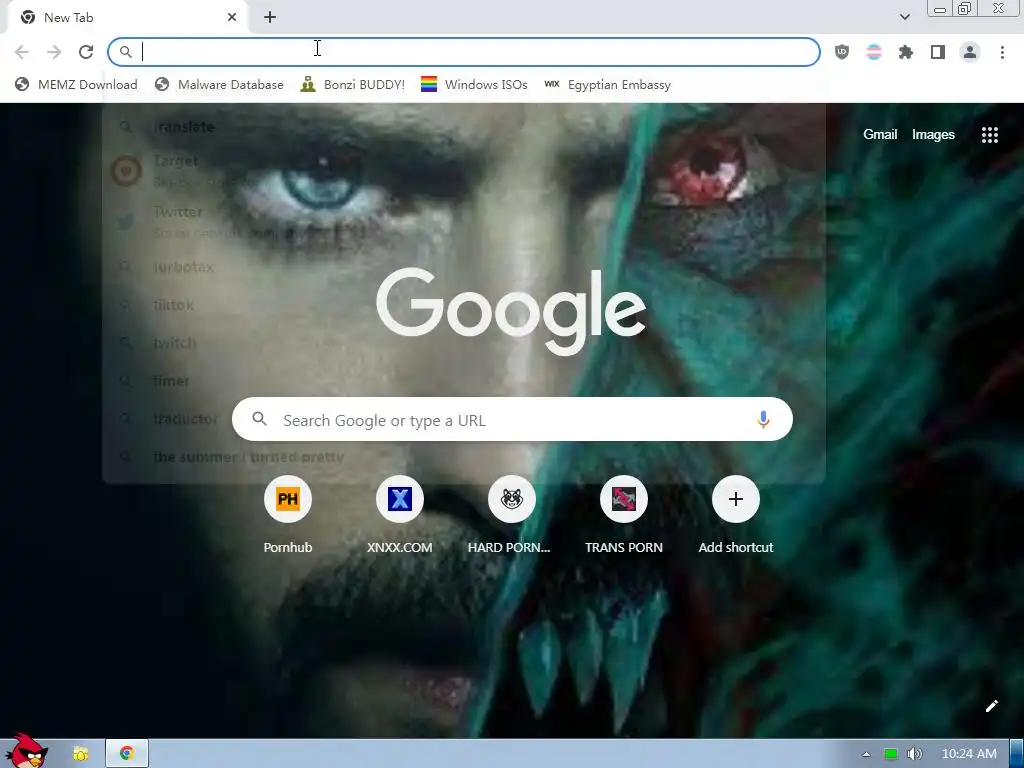The height and width of the screenshot is (768, 1024).
Task: Open a new tab with plus button
Action: [x=270, y=18]
